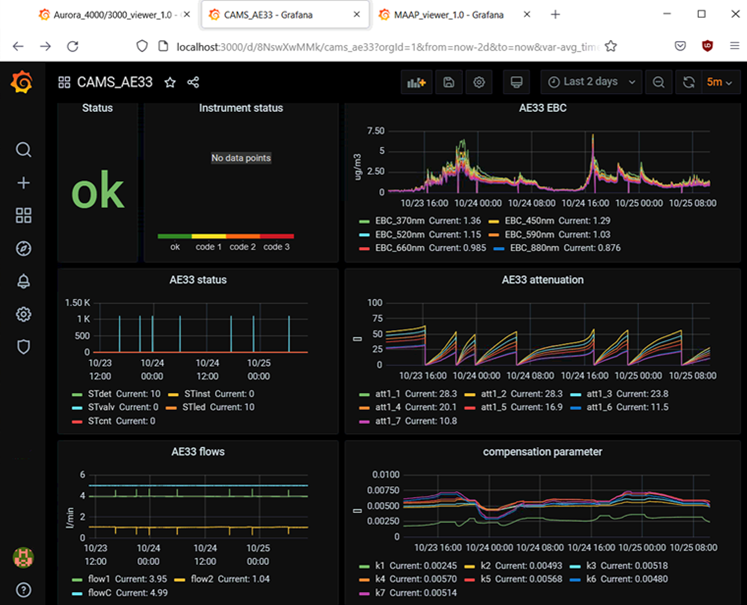Switch to Aurora_4000/3000_viewer tab
Image resolution: width=747 pixels, height=605 pixels.
[x=112, y=15]
